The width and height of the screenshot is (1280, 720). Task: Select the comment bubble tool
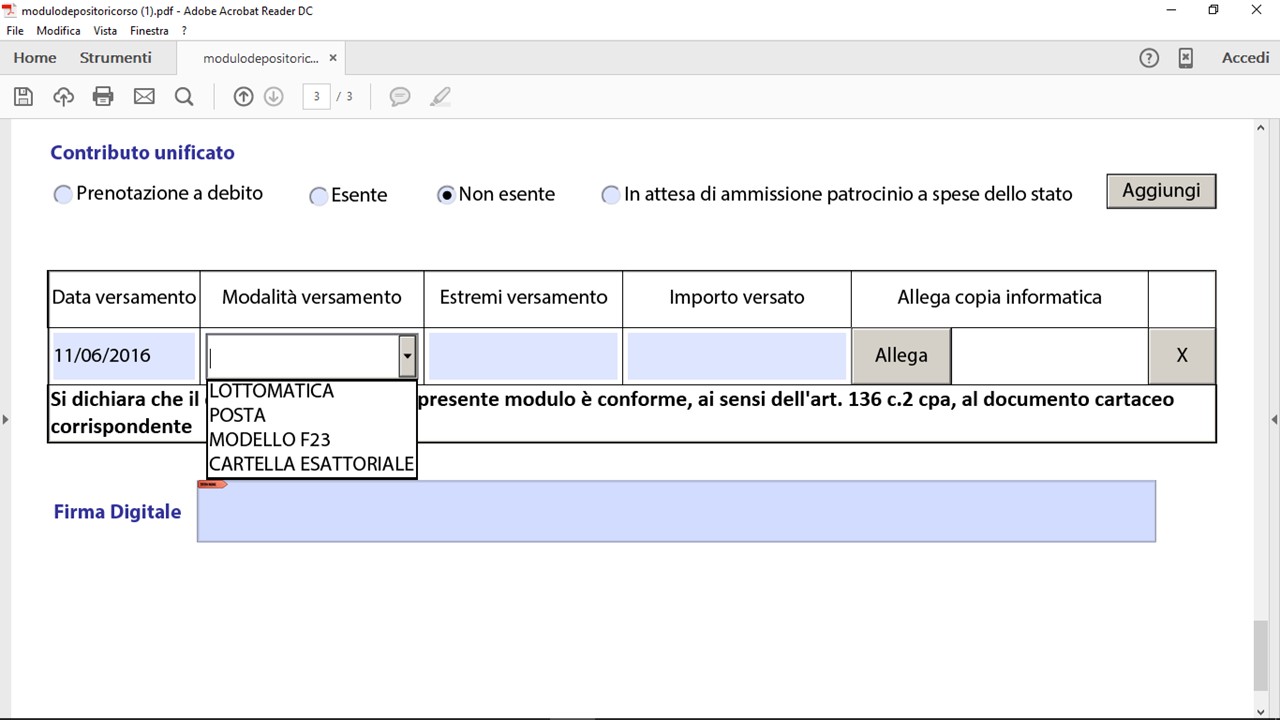(400, 97)
